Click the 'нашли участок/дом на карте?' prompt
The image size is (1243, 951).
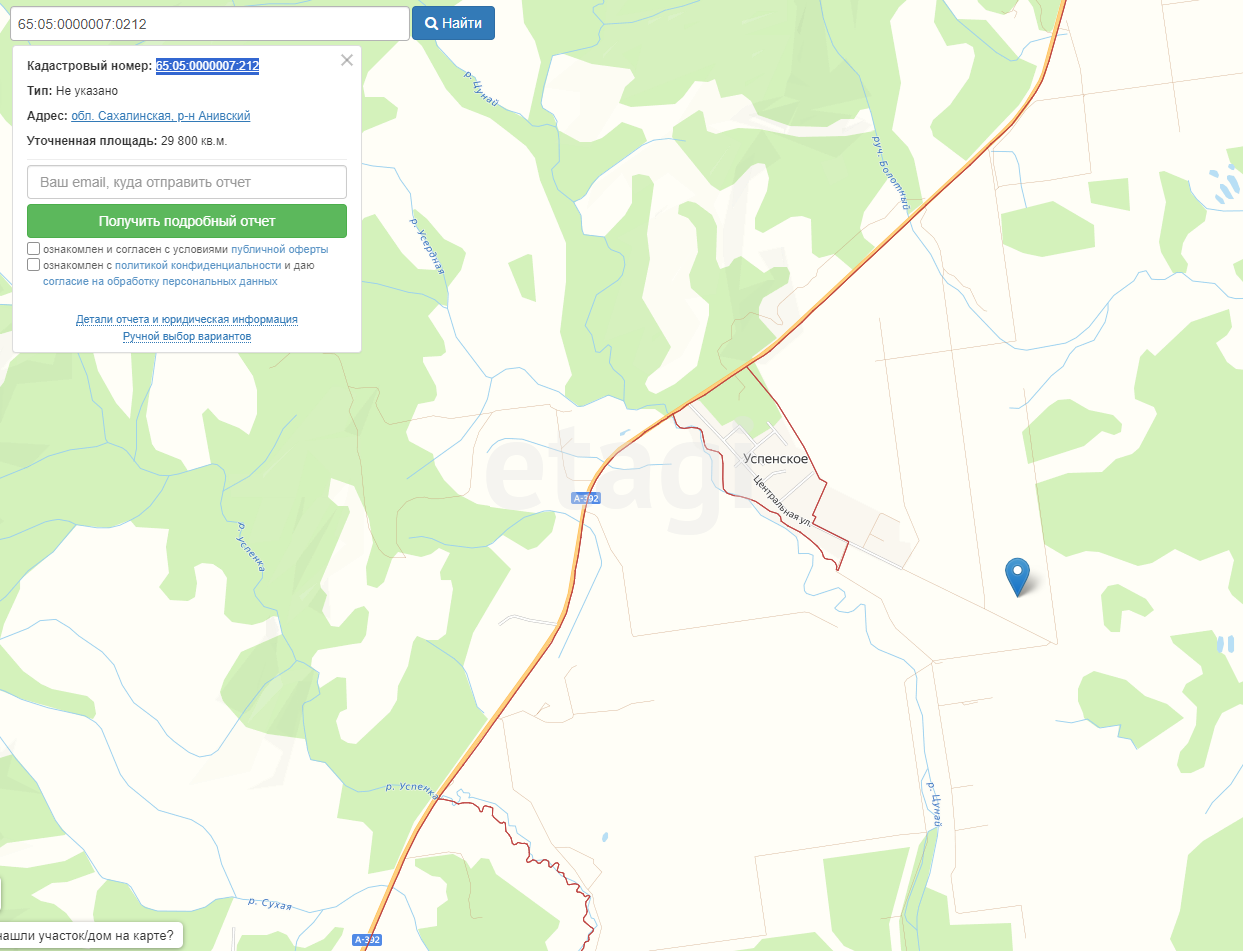click(x=90, y=936)
